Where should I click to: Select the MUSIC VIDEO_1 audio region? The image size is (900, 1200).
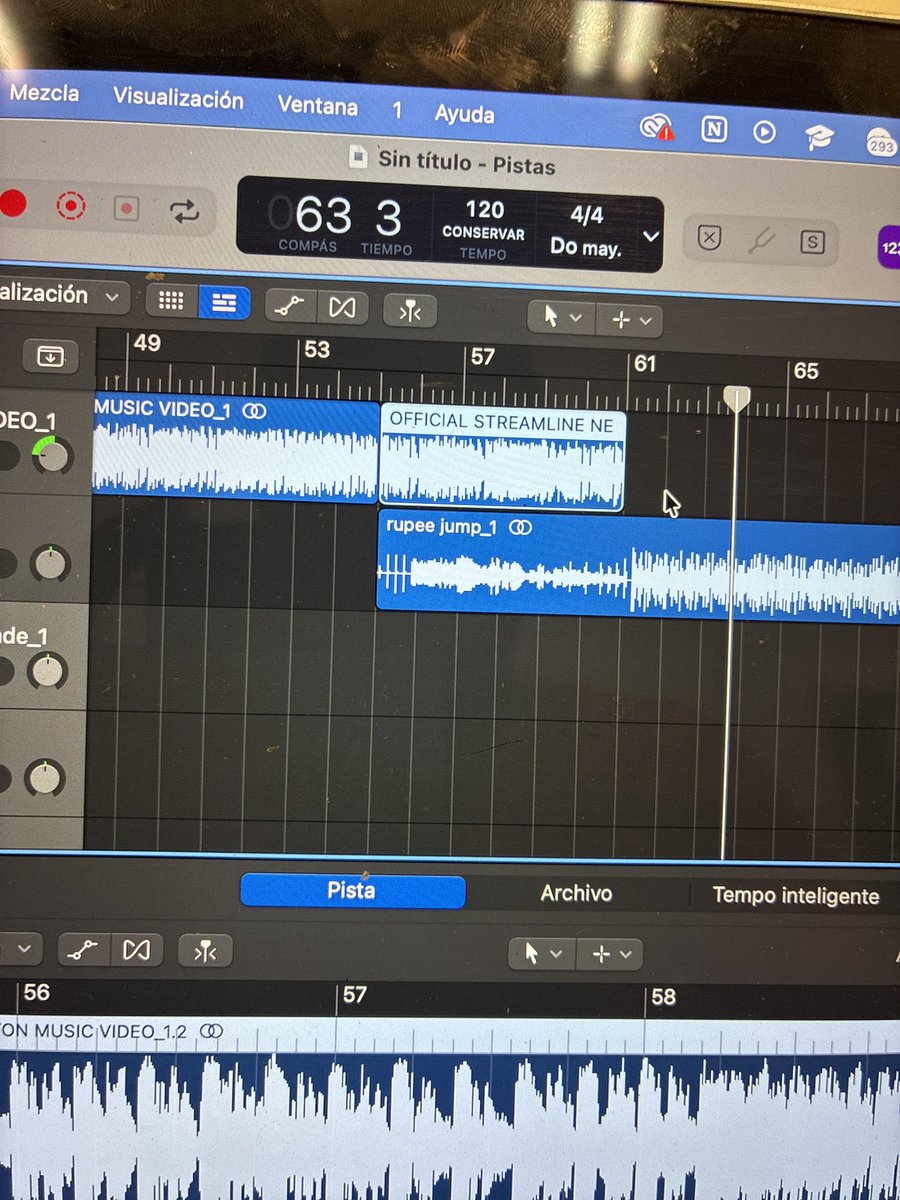pos(236,447)
